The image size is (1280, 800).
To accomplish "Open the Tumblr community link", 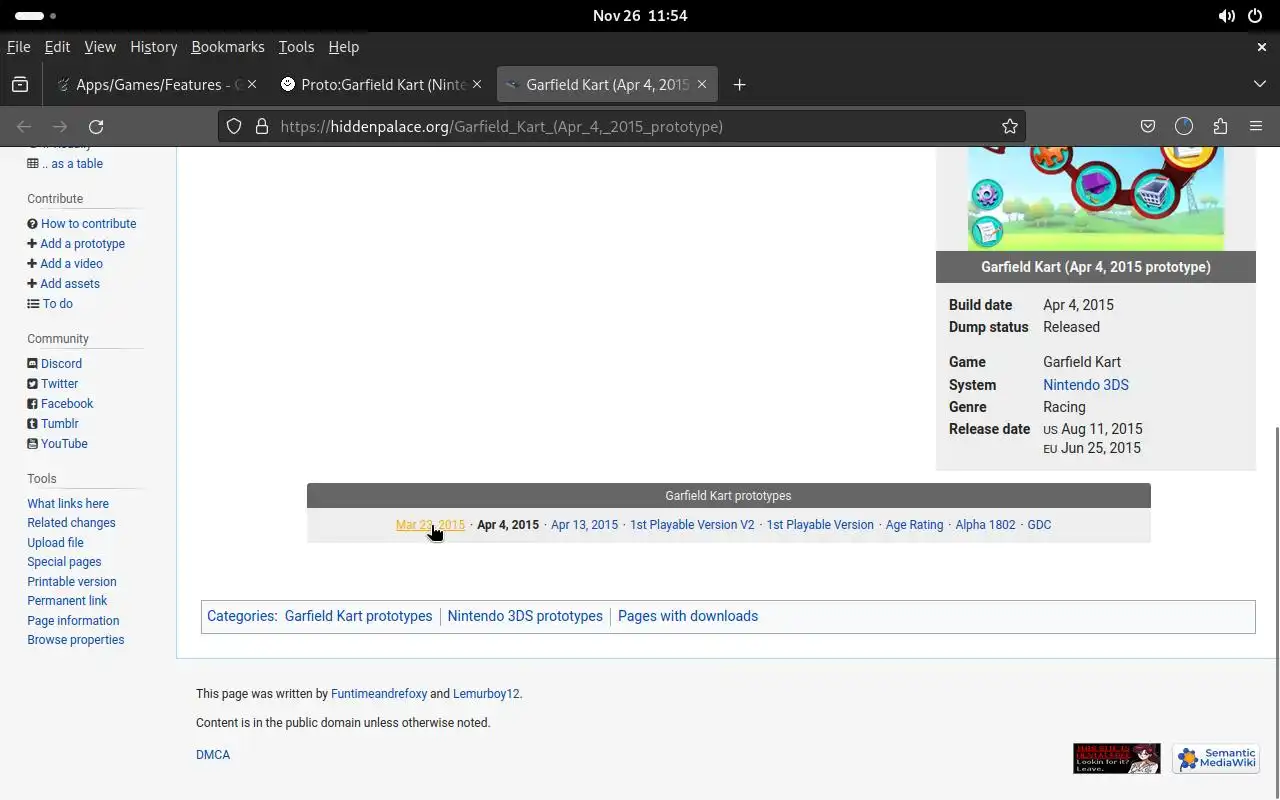I will (x=59, y=424).
